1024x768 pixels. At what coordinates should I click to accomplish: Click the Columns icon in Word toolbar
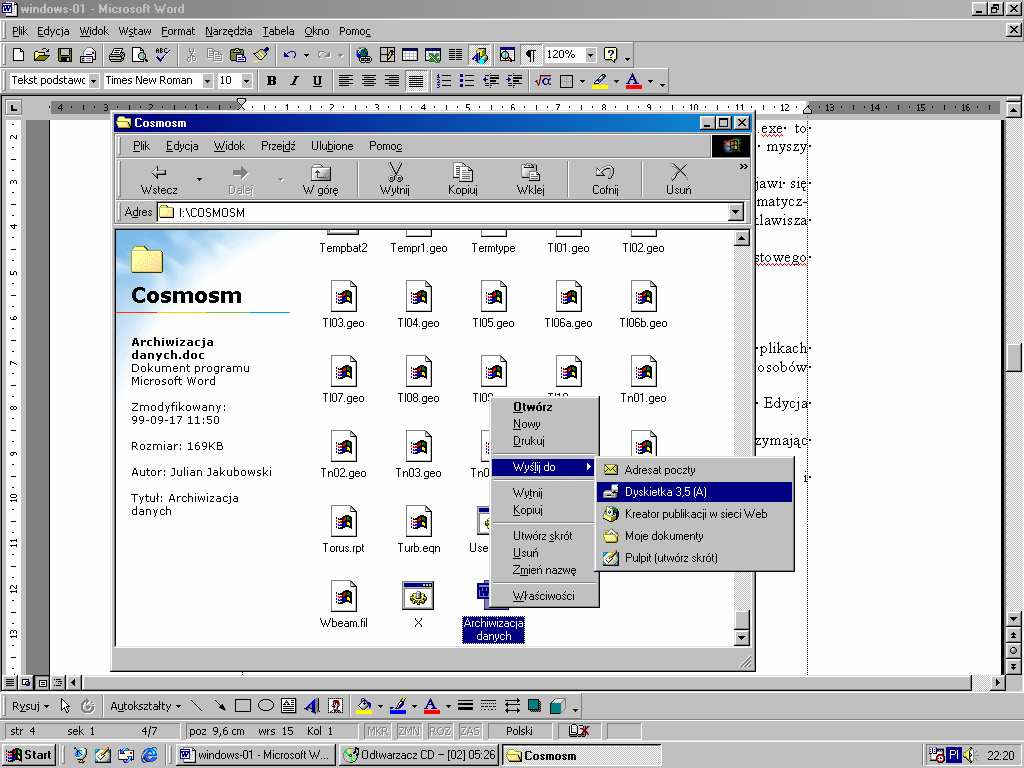pos(455,55)
